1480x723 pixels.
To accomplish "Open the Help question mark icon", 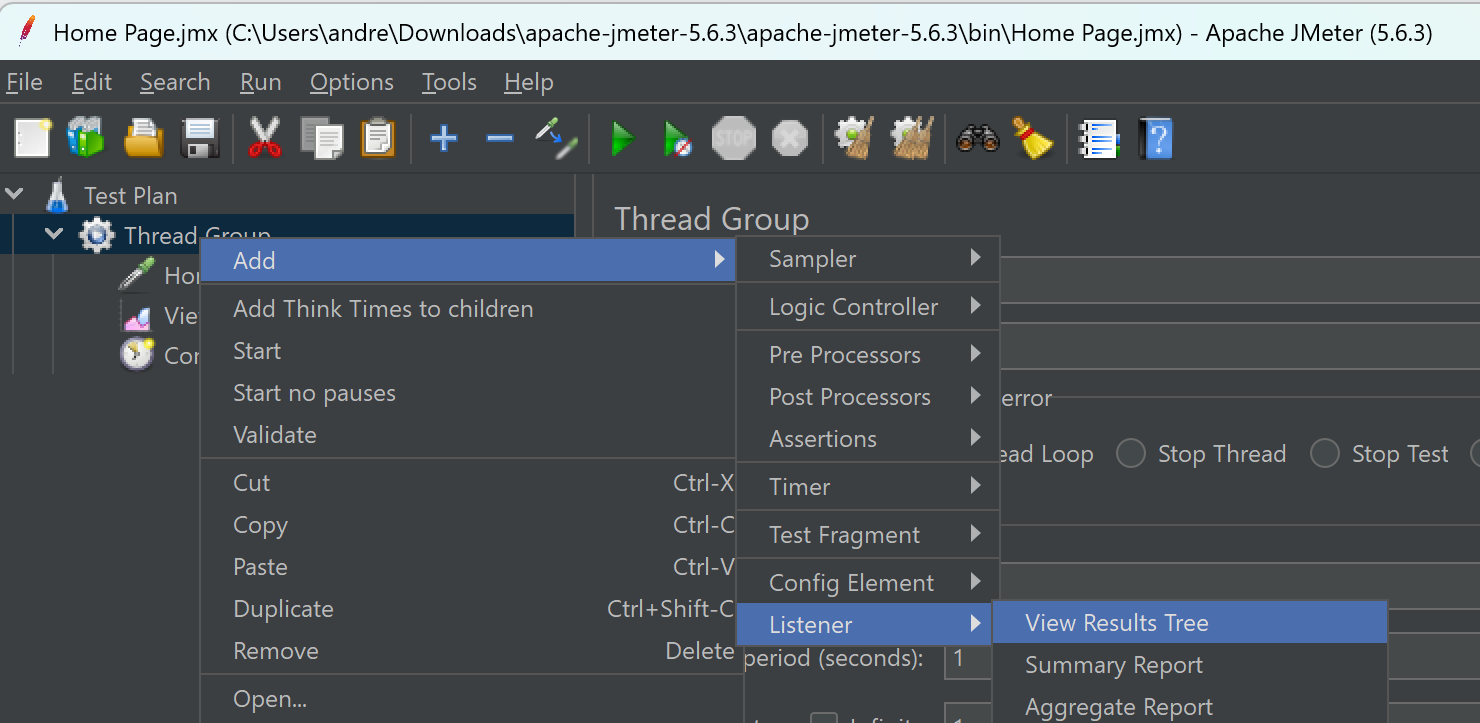I will click(1155, 139).
